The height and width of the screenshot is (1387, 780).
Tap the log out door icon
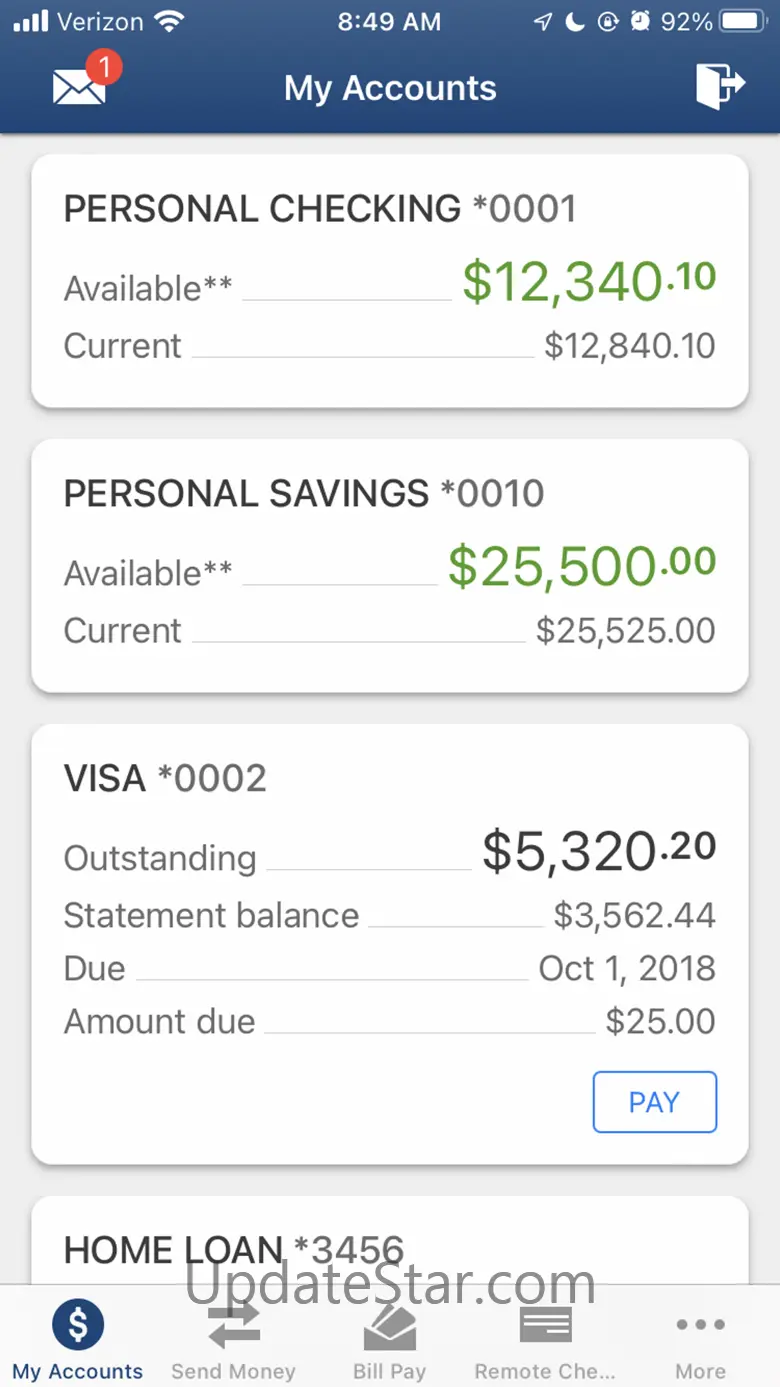click(720, 87)
